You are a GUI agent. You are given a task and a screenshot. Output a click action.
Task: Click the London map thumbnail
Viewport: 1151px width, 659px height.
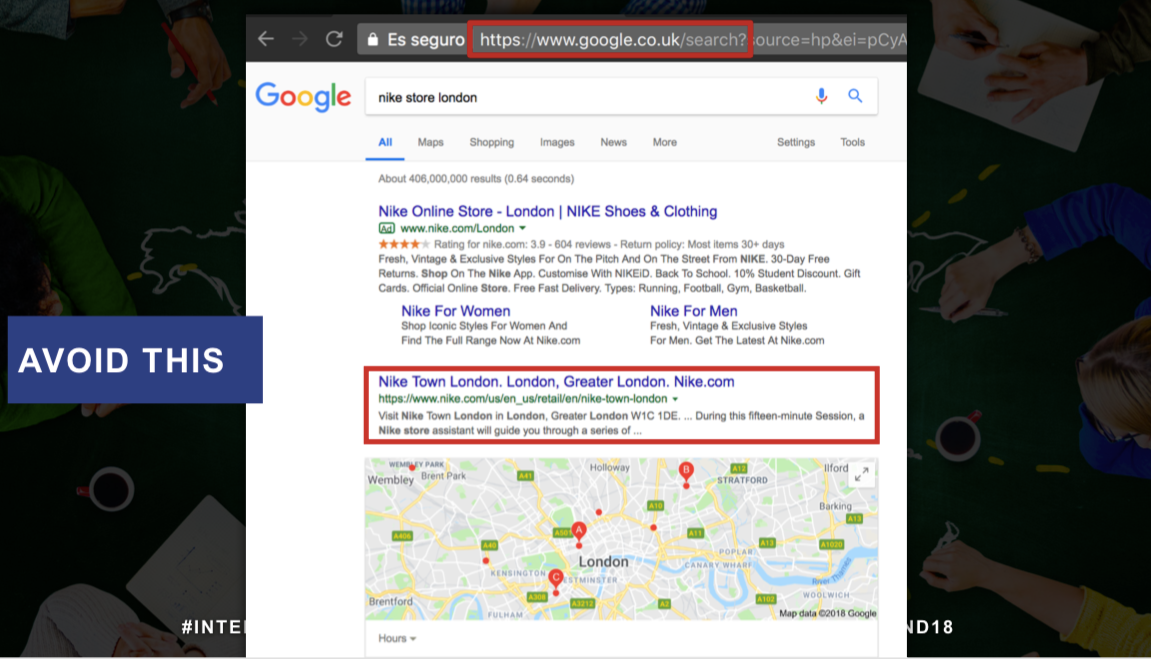(621, 539)
